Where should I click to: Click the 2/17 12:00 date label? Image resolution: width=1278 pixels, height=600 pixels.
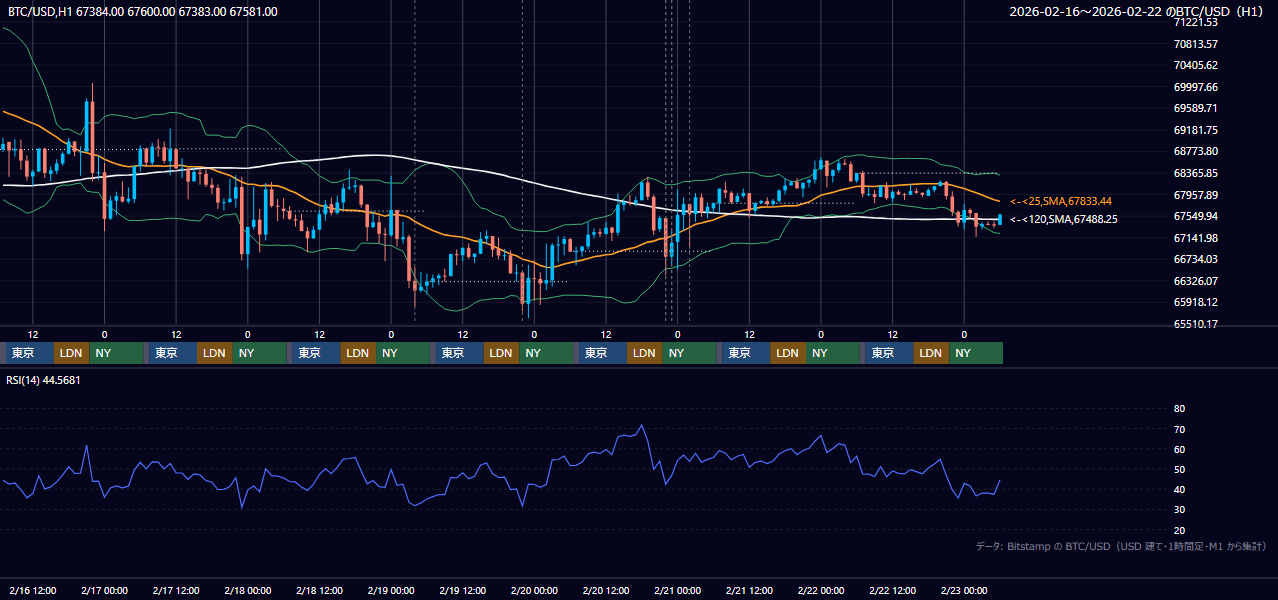click(176, 591)
